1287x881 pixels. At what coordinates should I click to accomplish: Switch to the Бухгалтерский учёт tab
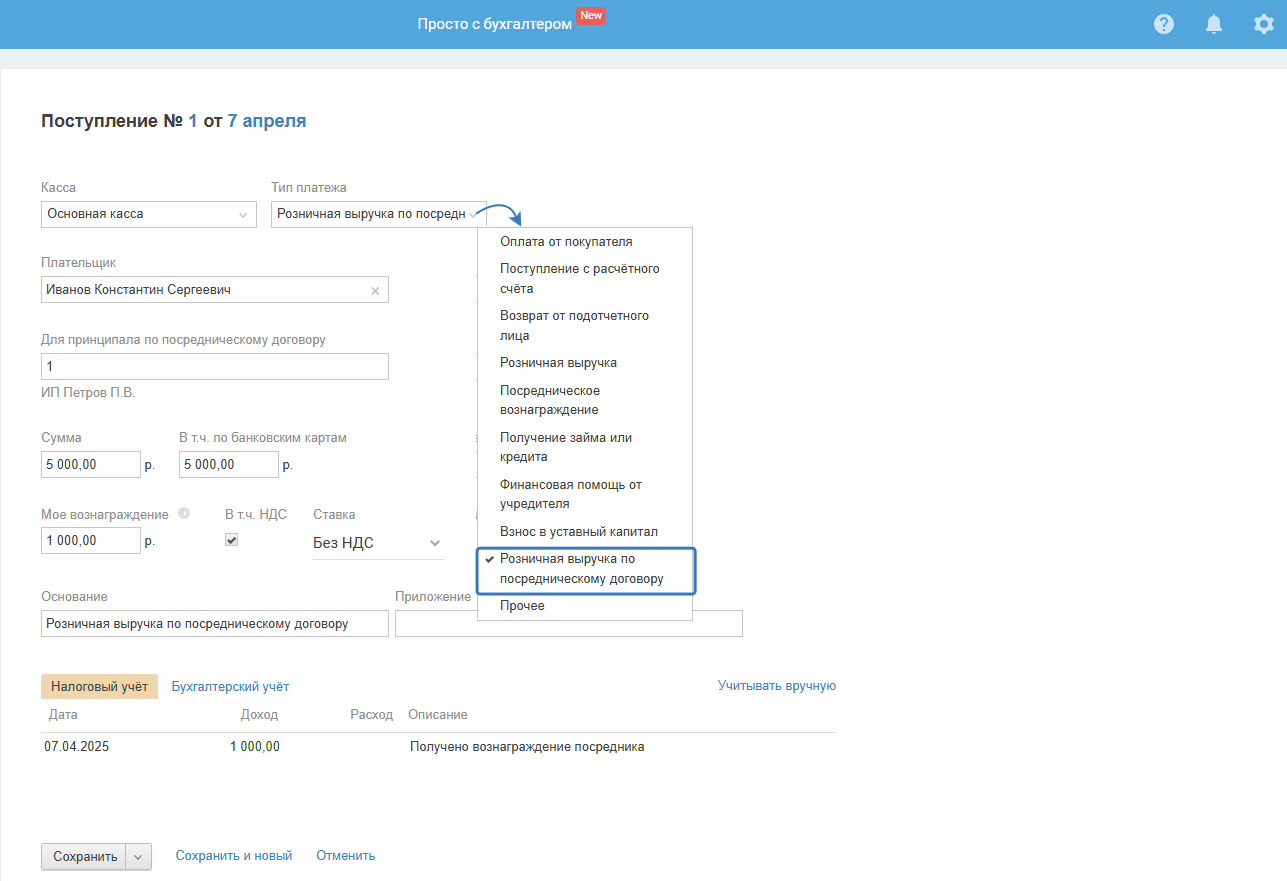tap(230, 686)
